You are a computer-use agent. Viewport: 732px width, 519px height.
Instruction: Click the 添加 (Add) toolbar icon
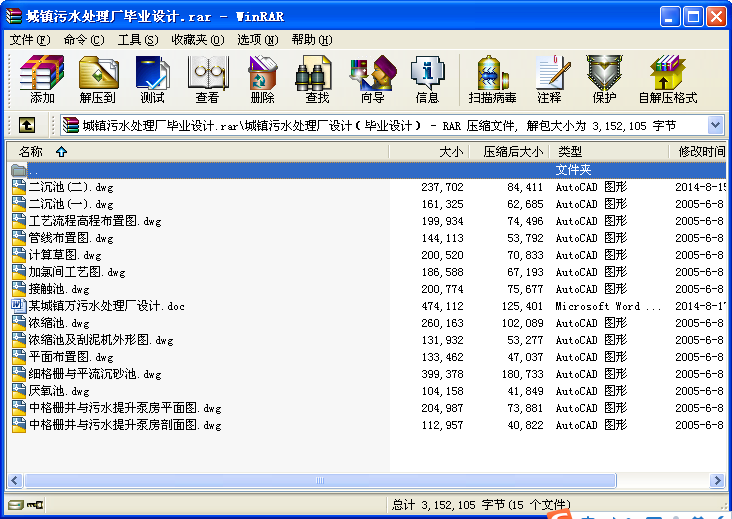42,79
